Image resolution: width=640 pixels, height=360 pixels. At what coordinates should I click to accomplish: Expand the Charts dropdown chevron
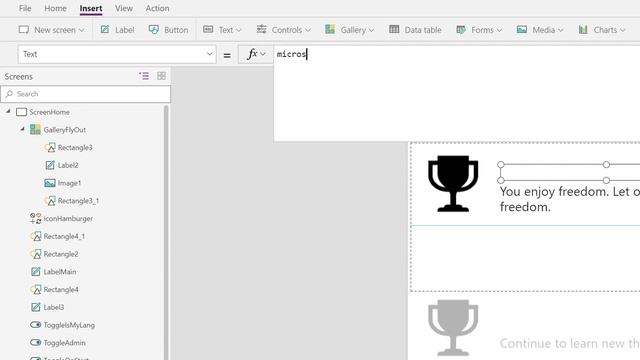[622, 30]
